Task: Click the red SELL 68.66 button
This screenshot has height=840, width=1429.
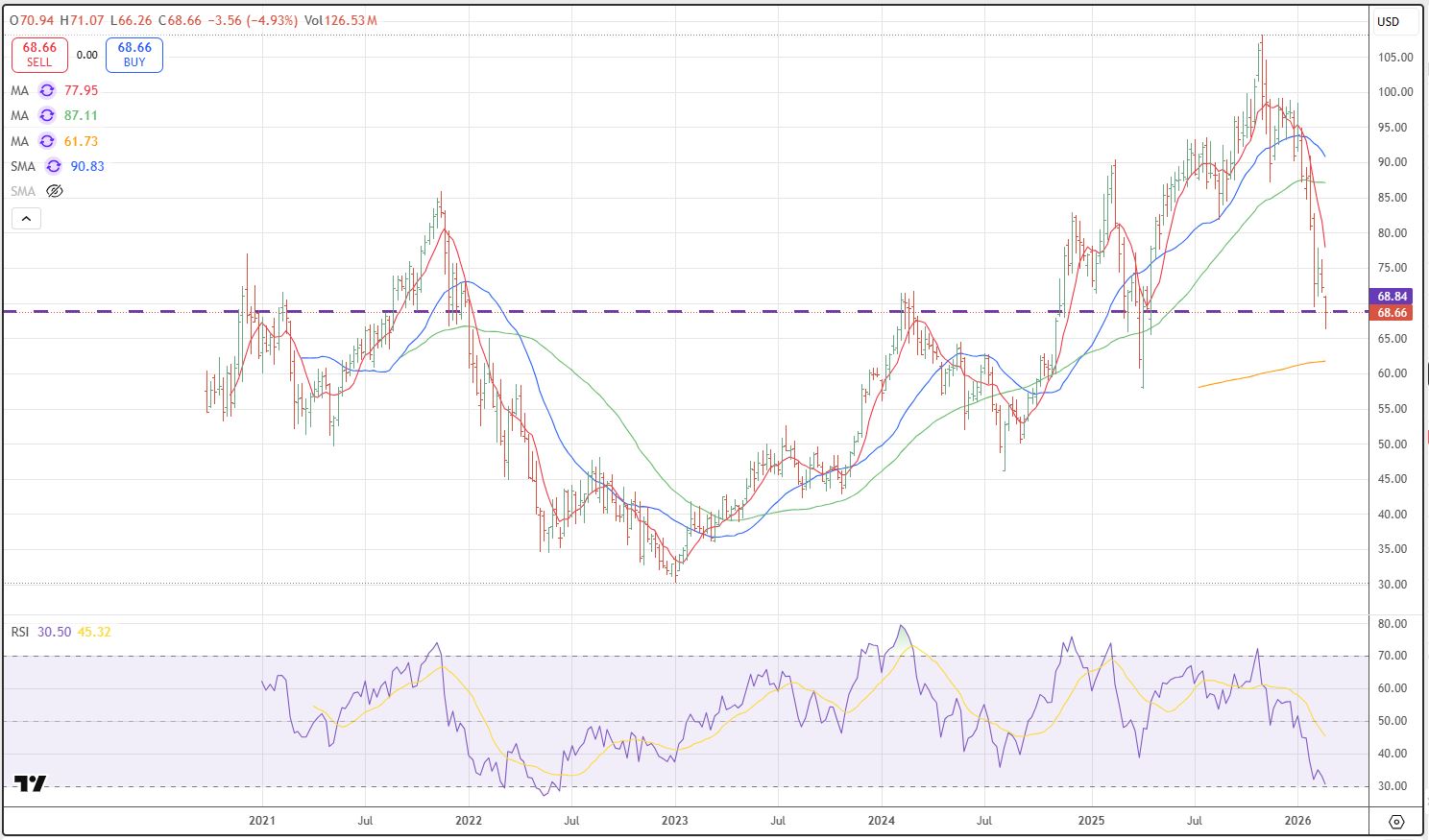Action: pyautogui.click(x=39, y=55)
